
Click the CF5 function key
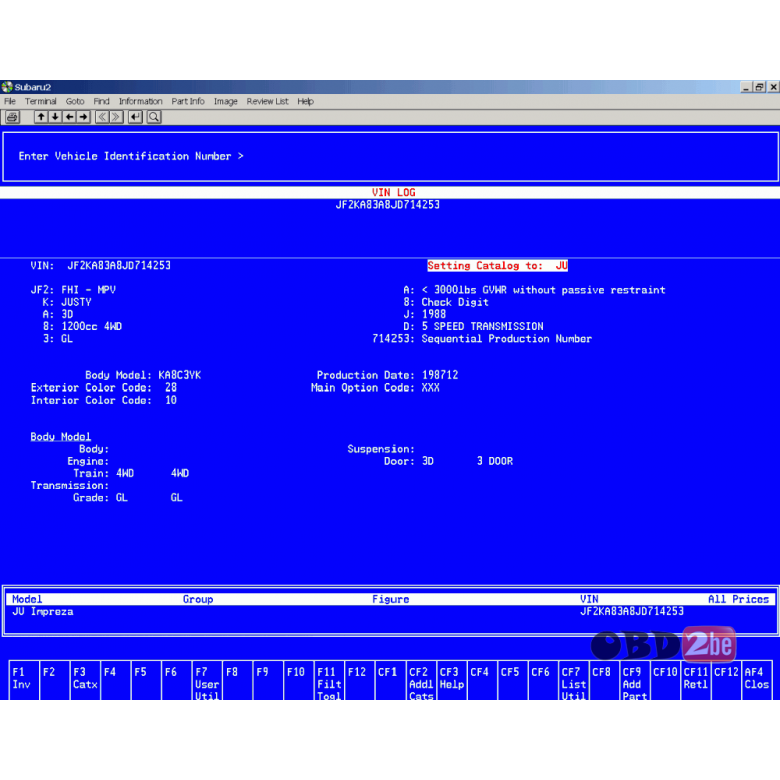[512, 680]
